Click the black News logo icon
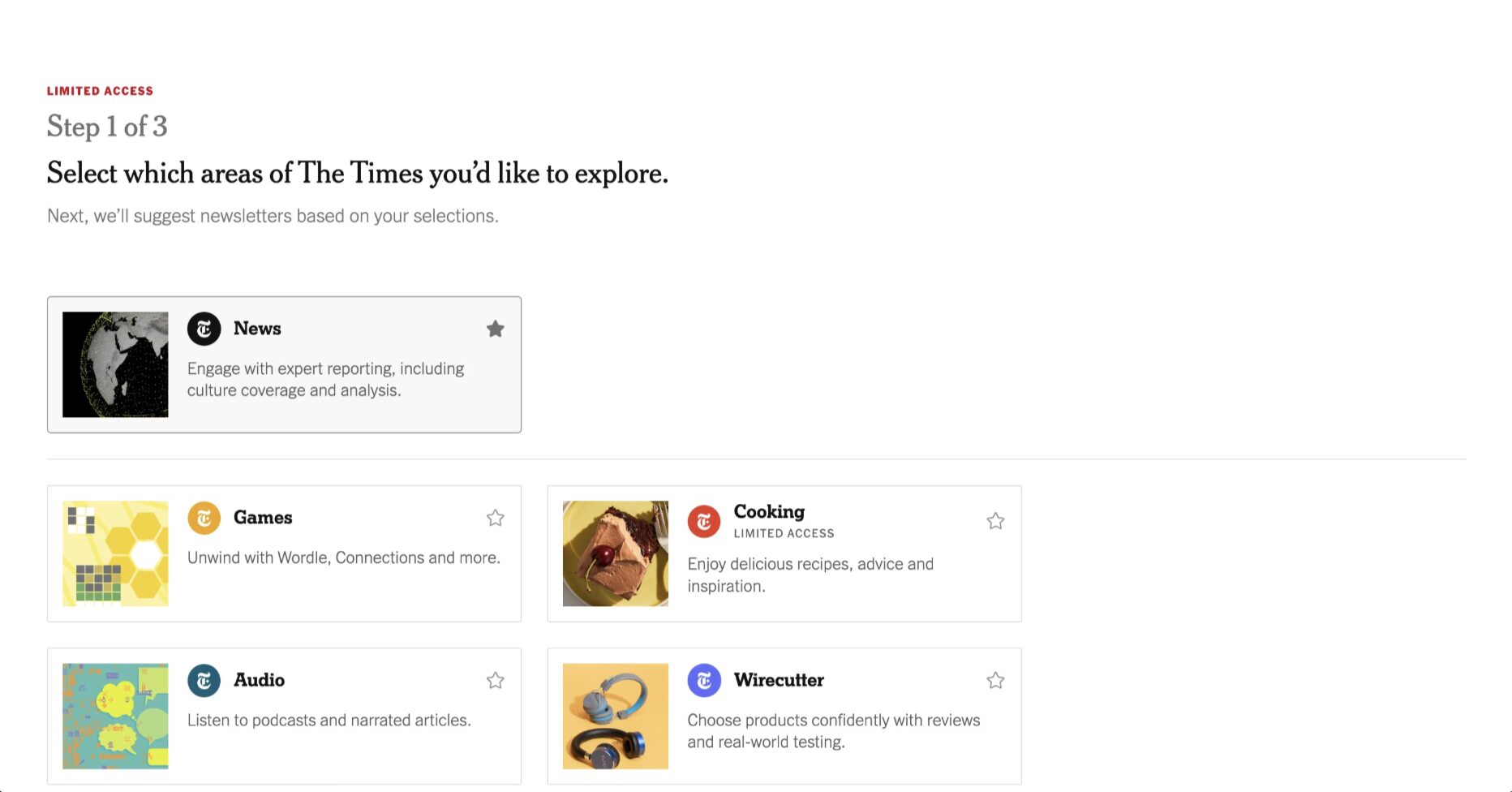This screenshot has width=1512, height=792. pos(204,329)
